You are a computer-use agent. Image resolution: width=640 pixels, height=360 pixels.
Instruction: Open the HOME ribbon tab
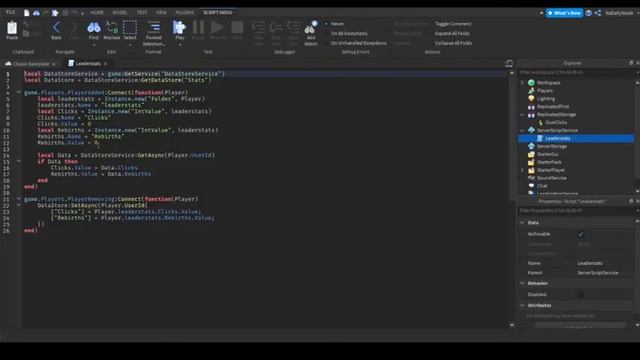click(x=97, y=13)
